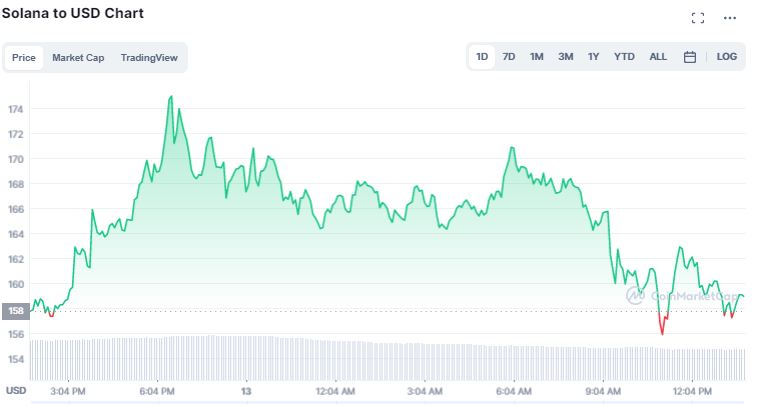The image size is (761, 404).
Task: Open the three-dot more options menu
Action: 729,18
